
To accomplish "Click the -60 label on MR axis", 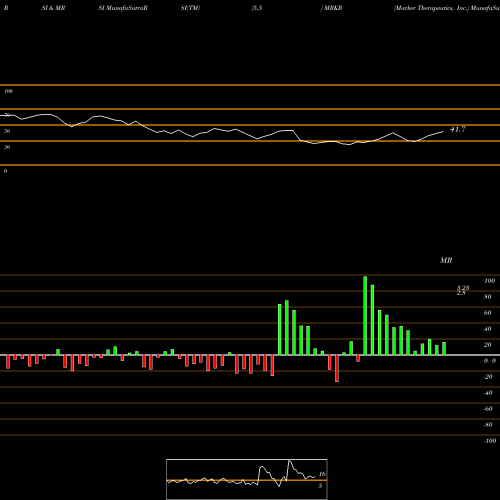I will tap(488, 409).
